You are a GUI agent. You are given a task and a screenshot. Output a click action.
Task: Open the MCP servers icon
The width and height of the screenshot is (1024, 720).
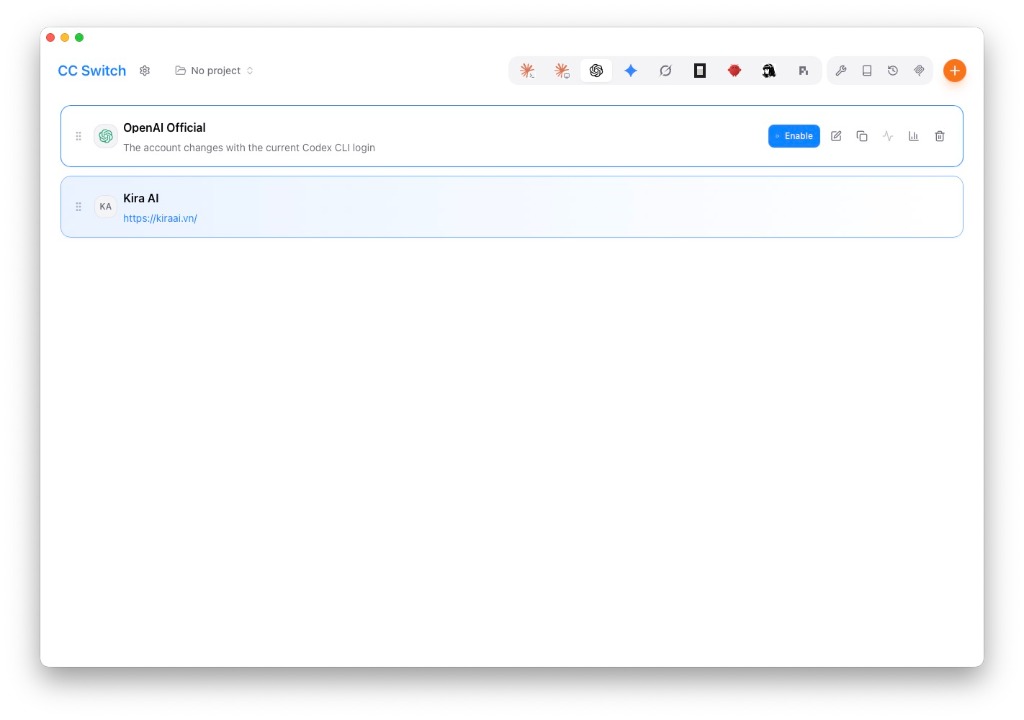click(x=919, y=71)
